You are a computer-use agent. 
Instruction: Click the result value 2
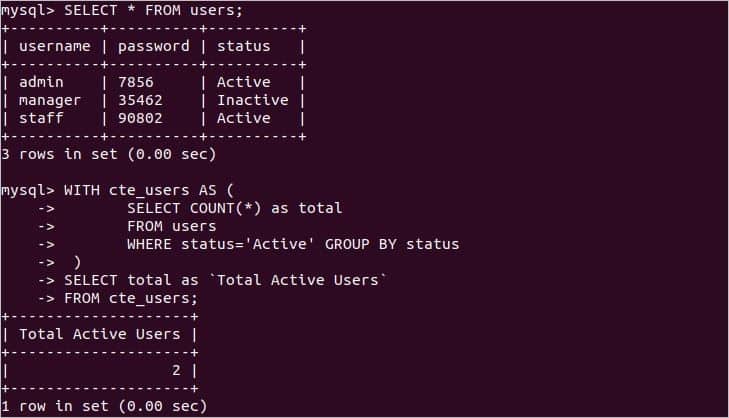(x=176, y=370)
